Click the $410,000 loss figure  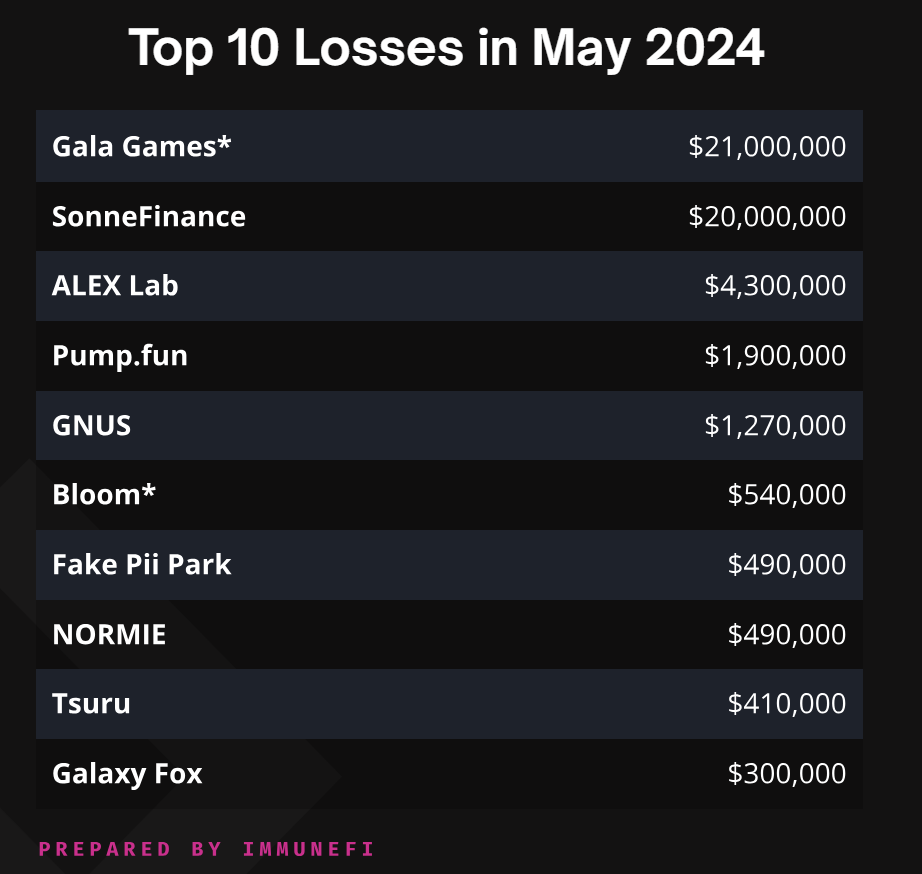coord(787,704)
